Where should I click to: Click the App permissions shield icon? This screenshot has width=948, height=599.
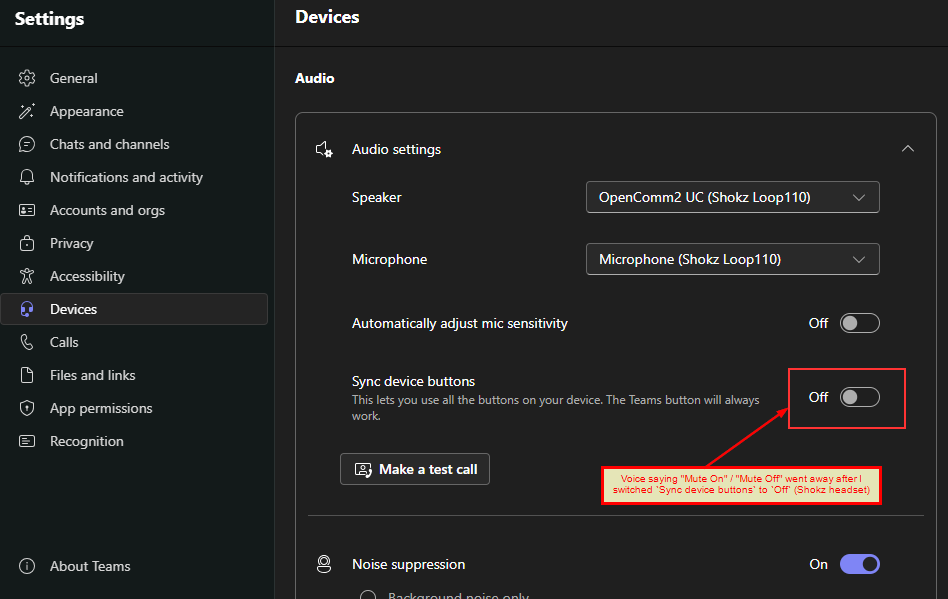[27, 408]
